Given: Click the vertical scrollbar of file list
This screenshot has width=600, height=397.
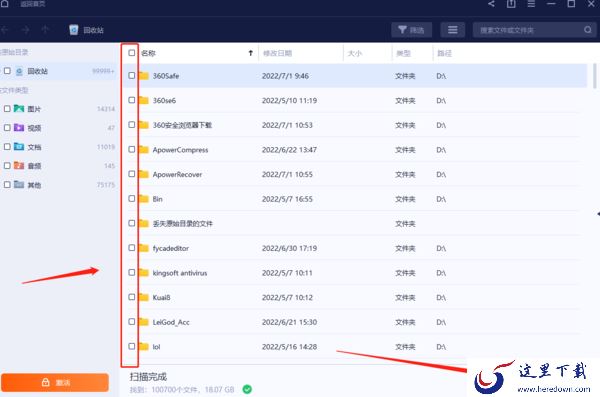Looking at the screenshot, I should [x=595, y=76].
